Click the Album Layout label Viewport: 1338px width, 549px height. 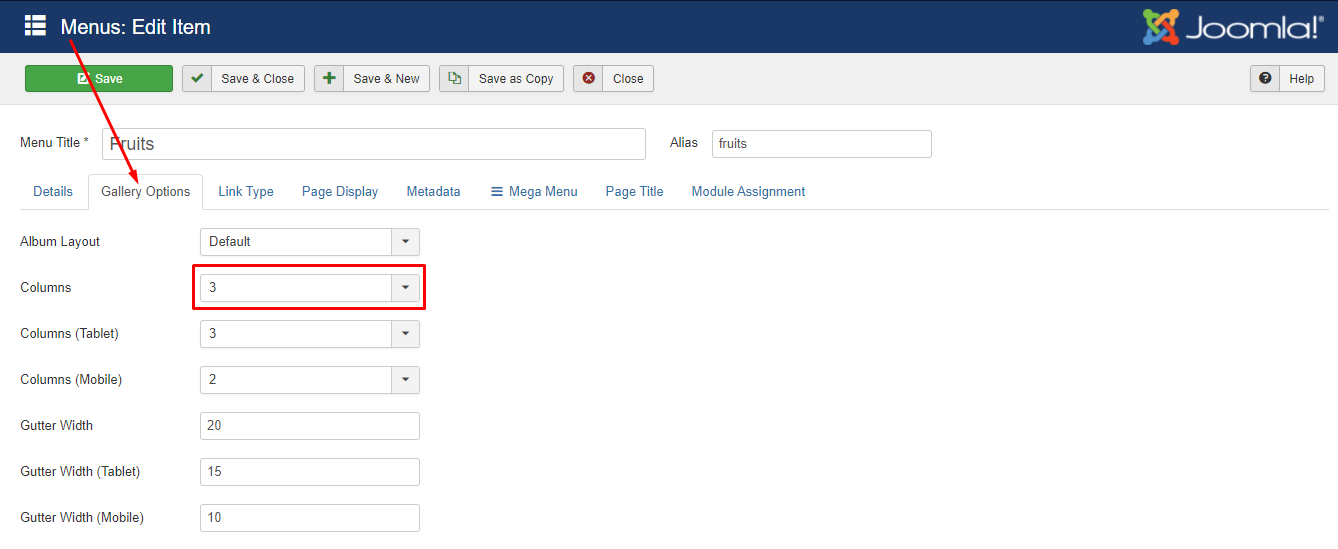point(60,242)
